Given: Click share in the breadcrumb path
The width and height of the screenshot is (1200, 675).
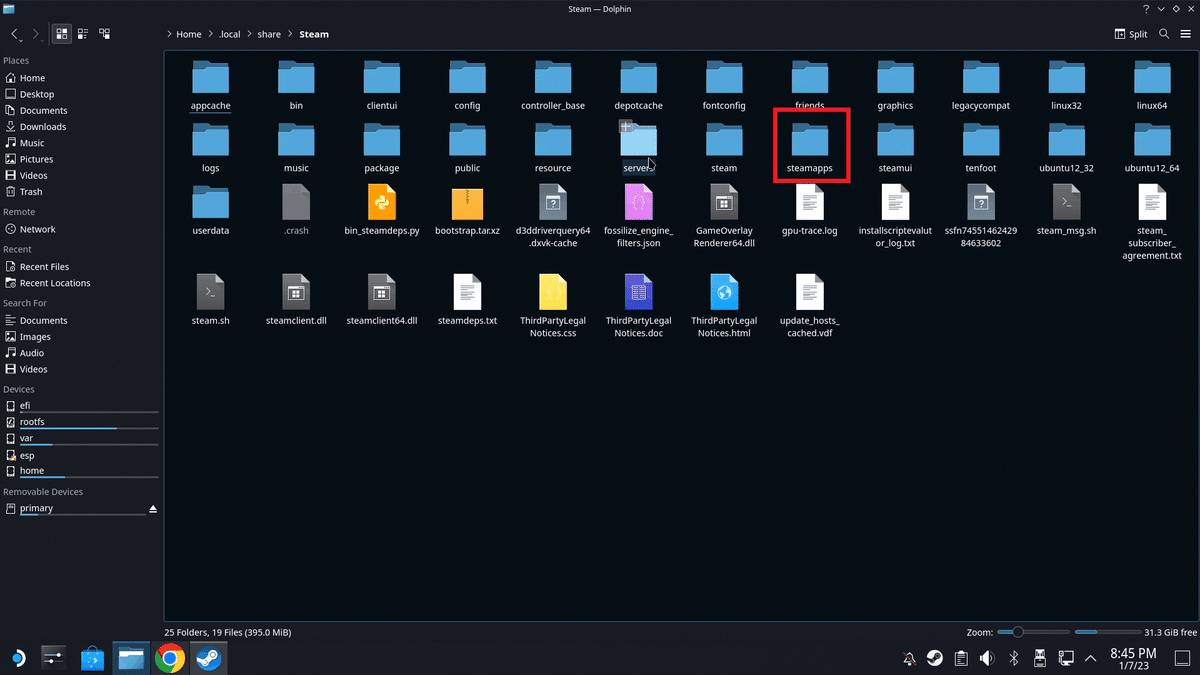Looking at the screenshot, I should pos(269,34).
